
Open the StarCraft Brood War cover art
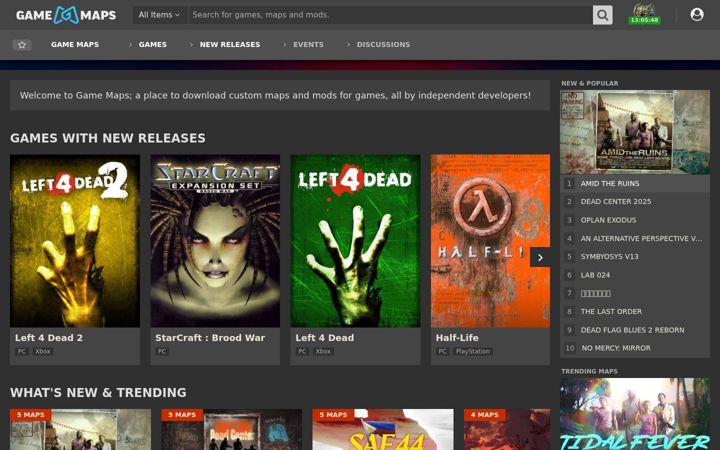click(x=215, y=241)
